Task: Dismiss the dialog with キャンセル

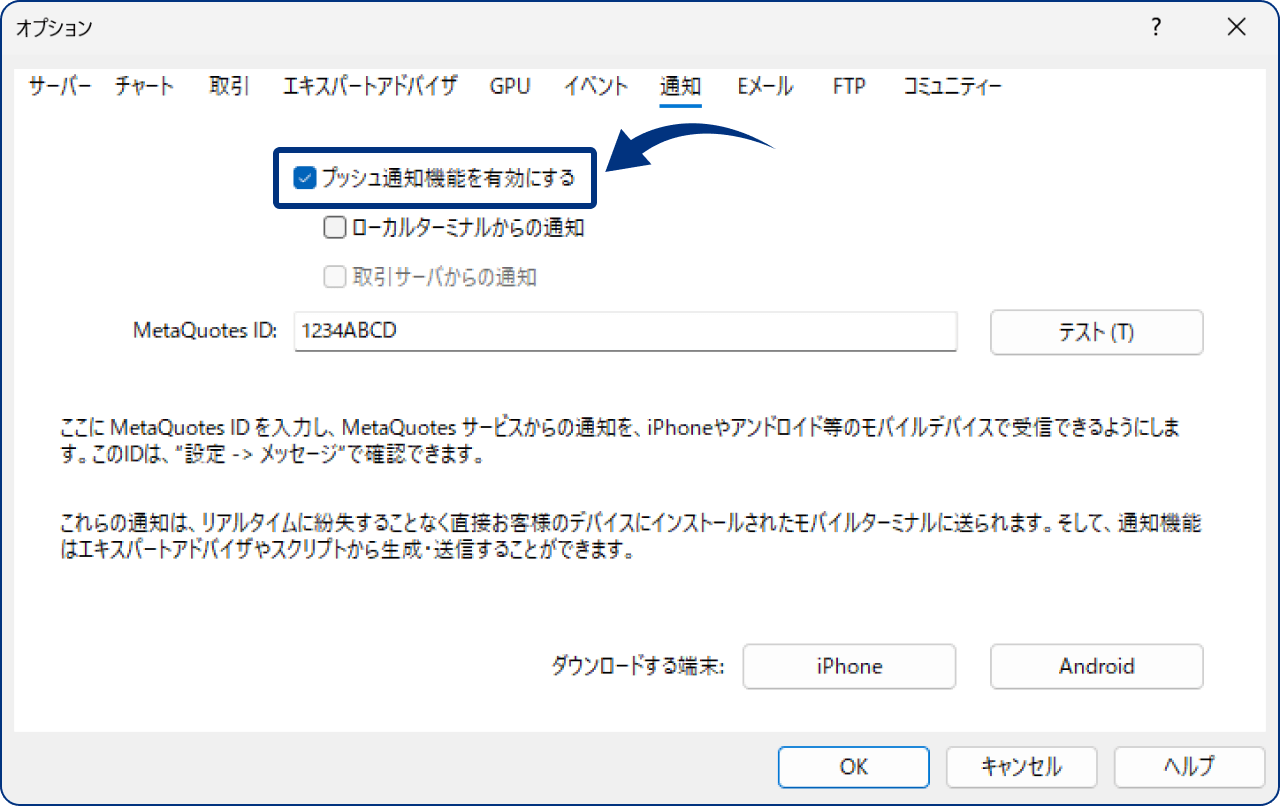Action: (x=1021, y=767)
